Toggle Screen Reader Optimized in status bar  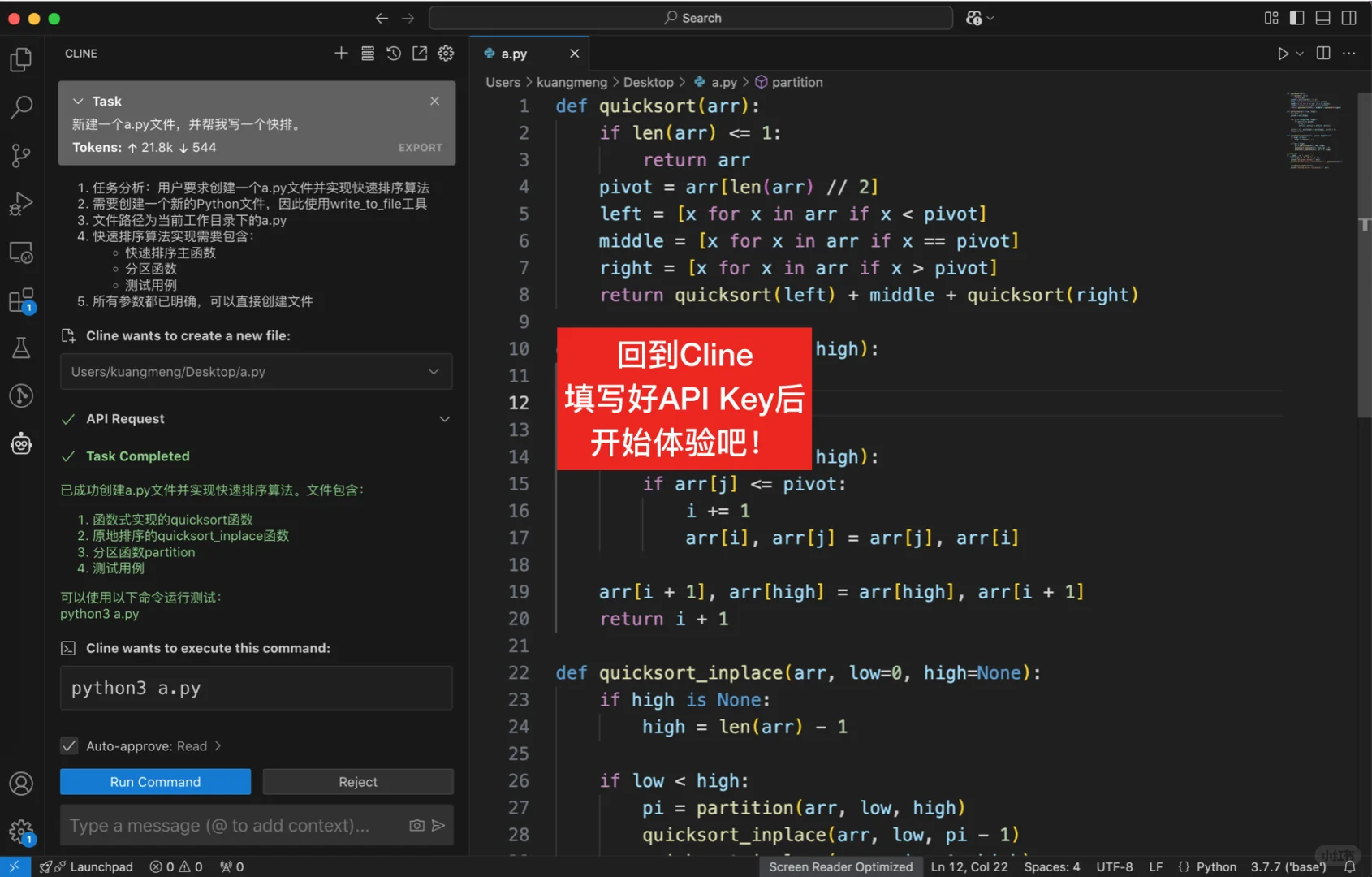point(840,866)
